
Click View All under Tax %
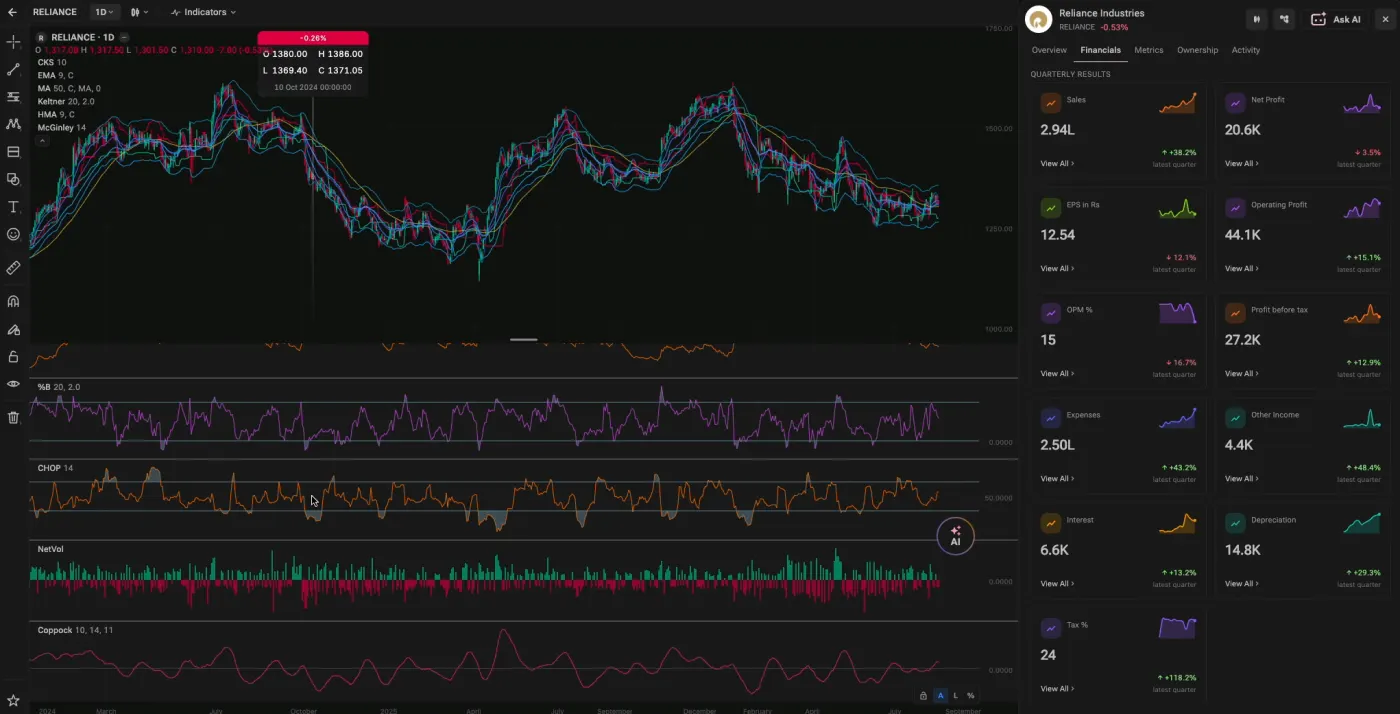[1057, 689]
